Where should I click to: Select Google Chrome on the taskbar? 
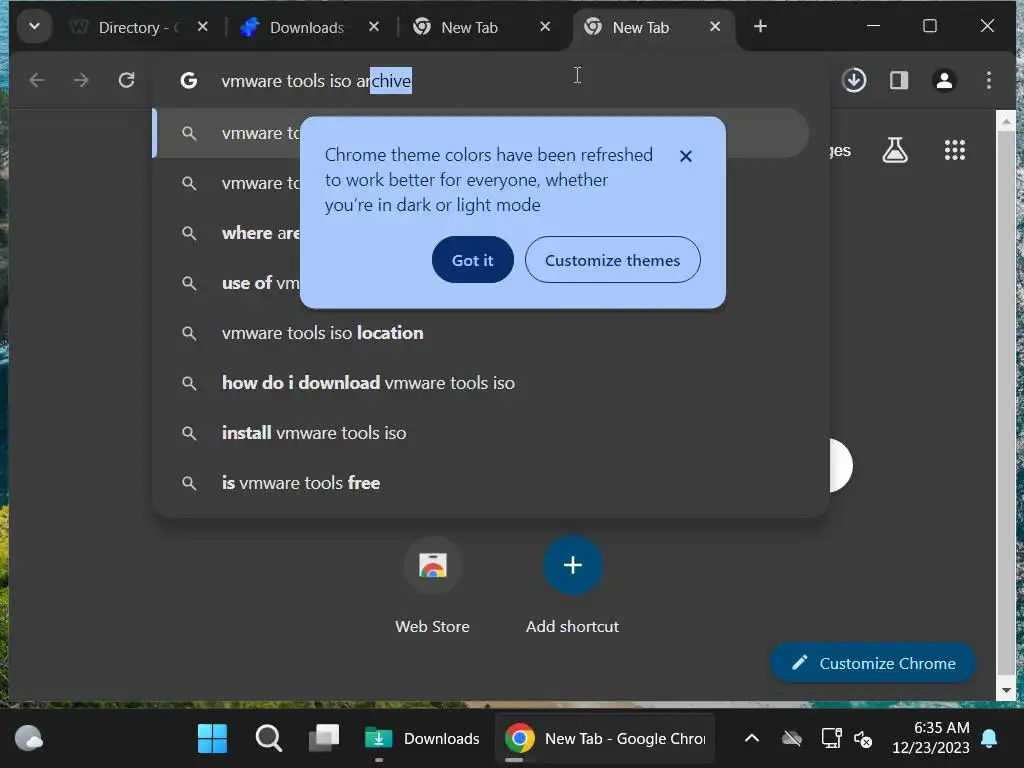click(605, 739)
